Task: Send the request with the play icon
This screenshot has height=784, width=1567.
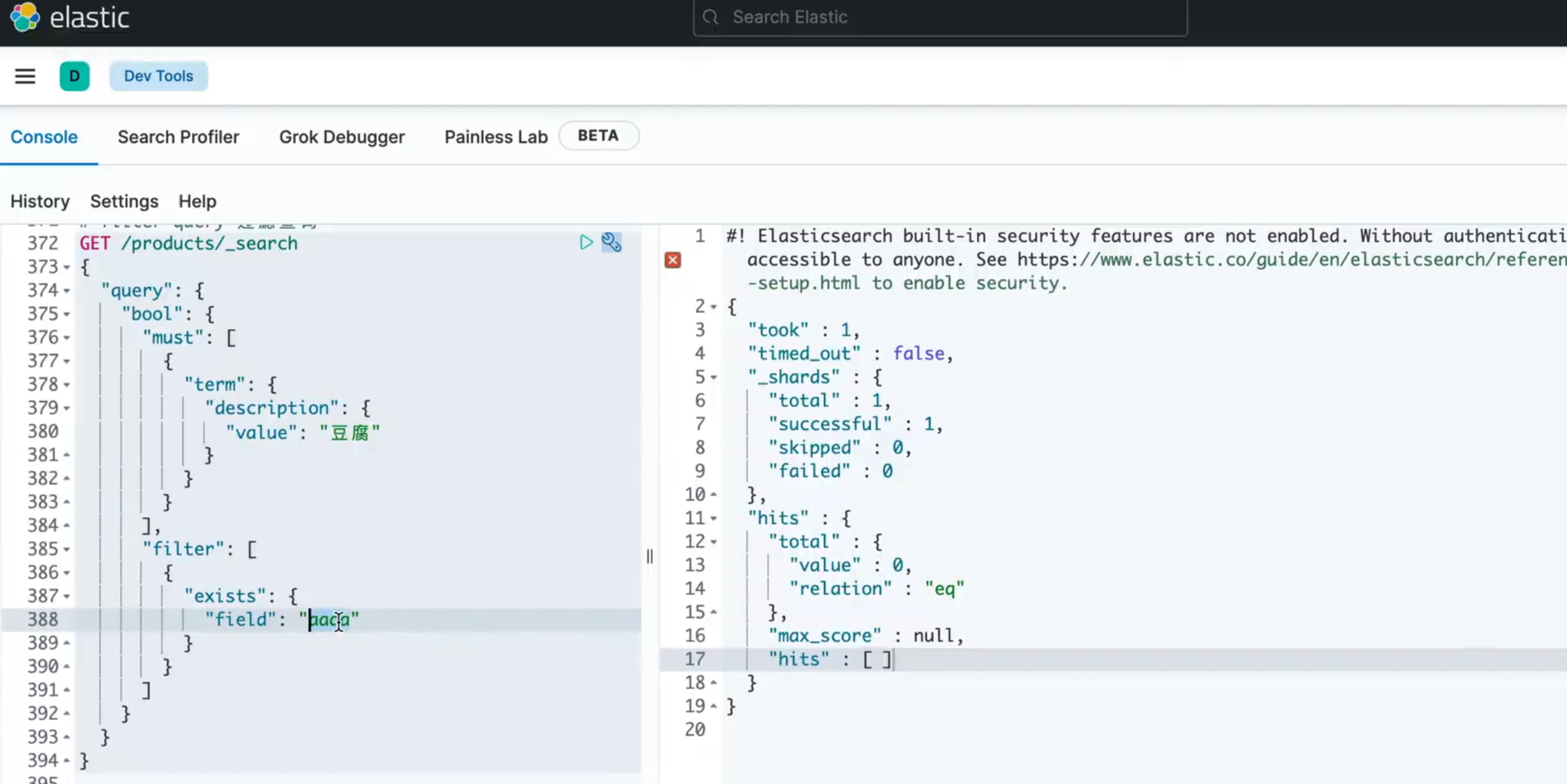Action: (x=586, y=243)
